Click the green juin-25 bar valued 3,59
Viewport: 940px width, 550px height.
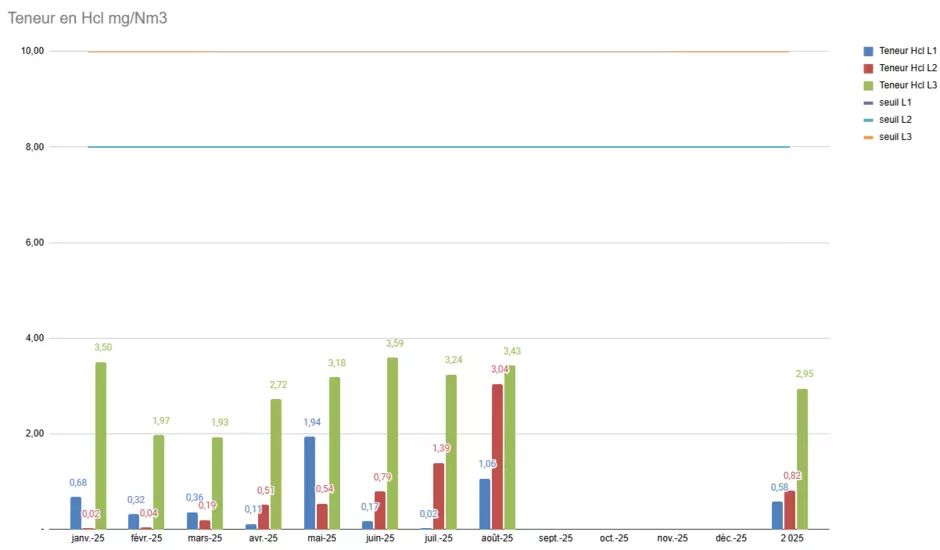click(x=392, y=443)
